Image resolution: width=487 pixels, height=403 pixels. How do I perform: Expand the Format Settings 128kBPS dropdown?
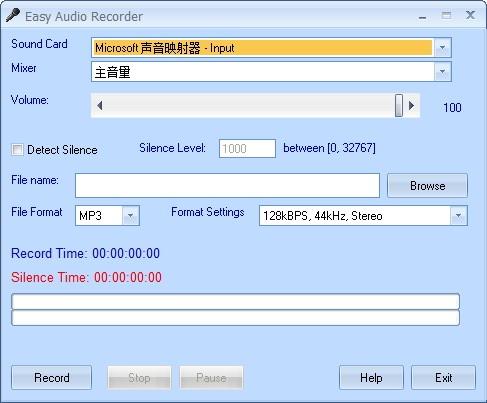[458, 216]
